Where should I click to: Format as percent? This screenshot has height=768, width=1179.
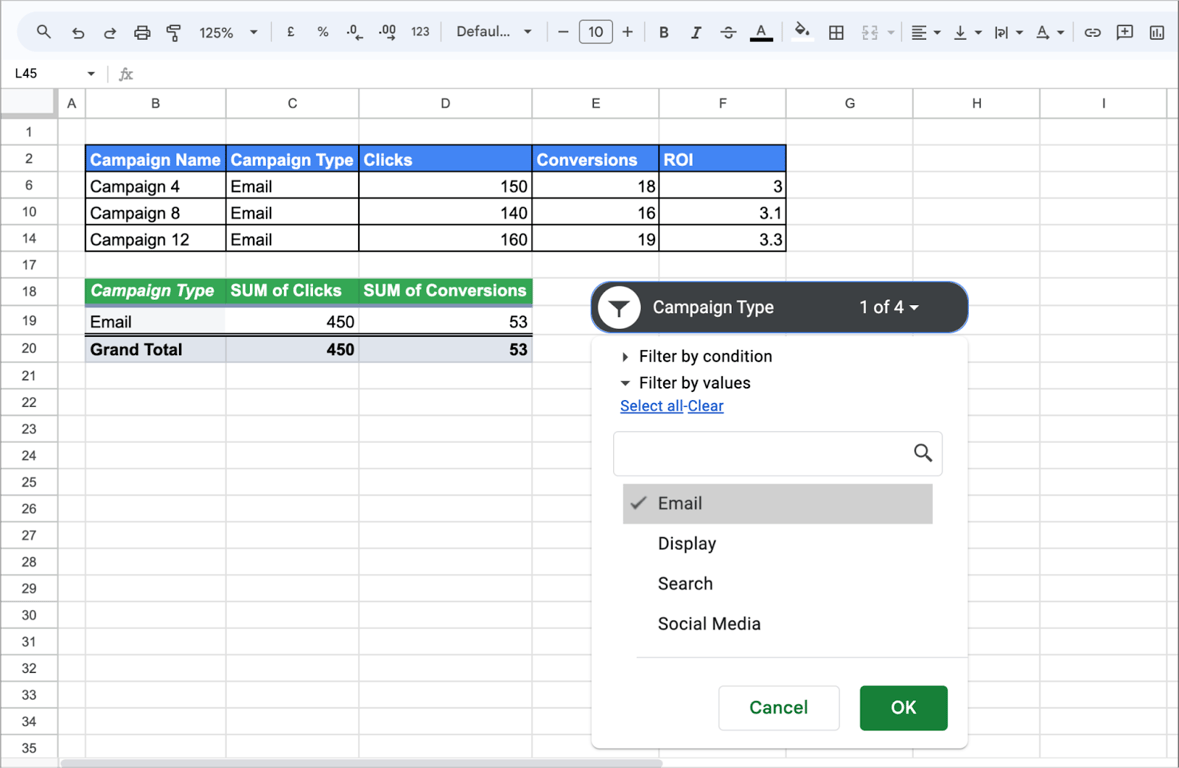(x=323, y=32)
